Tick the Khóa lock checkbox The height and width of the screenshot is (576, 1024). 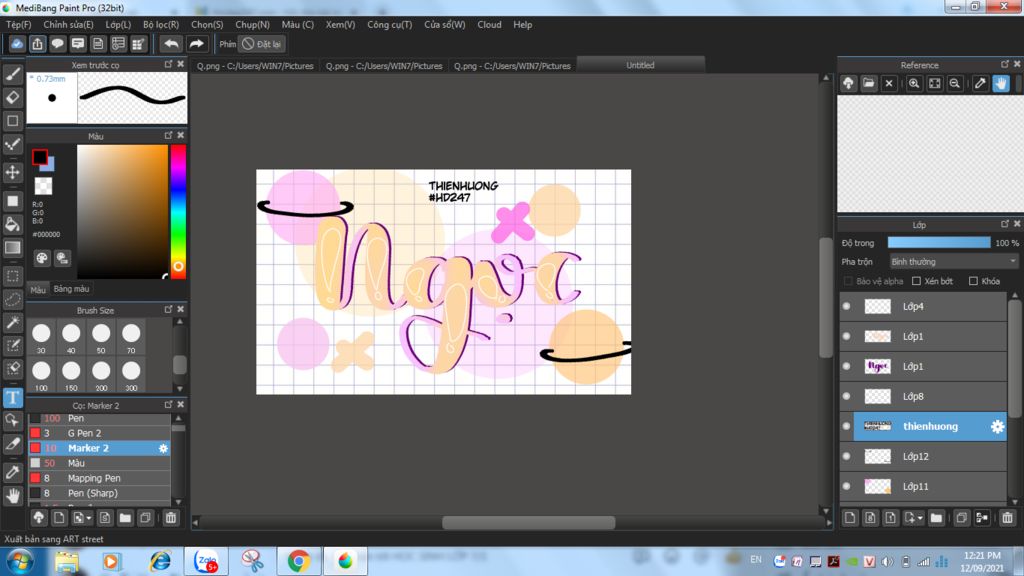point(972,282)
